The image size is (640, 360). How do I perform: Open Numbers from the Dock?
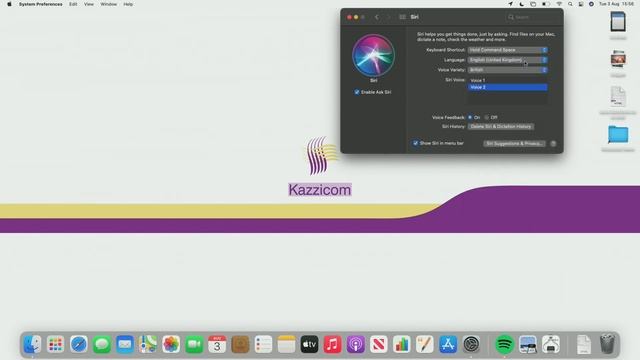[402, 344]
